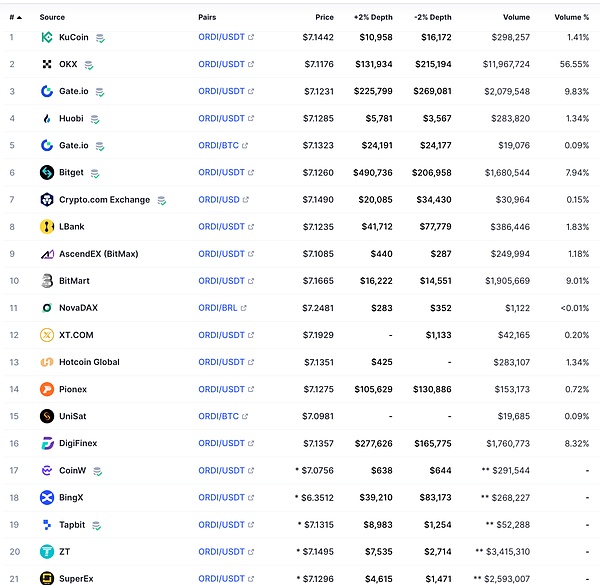Open the Hotcoin Global exchange name
Viewport: 600px width, 585px height.
pyautogui.click(x=89, y=362)
